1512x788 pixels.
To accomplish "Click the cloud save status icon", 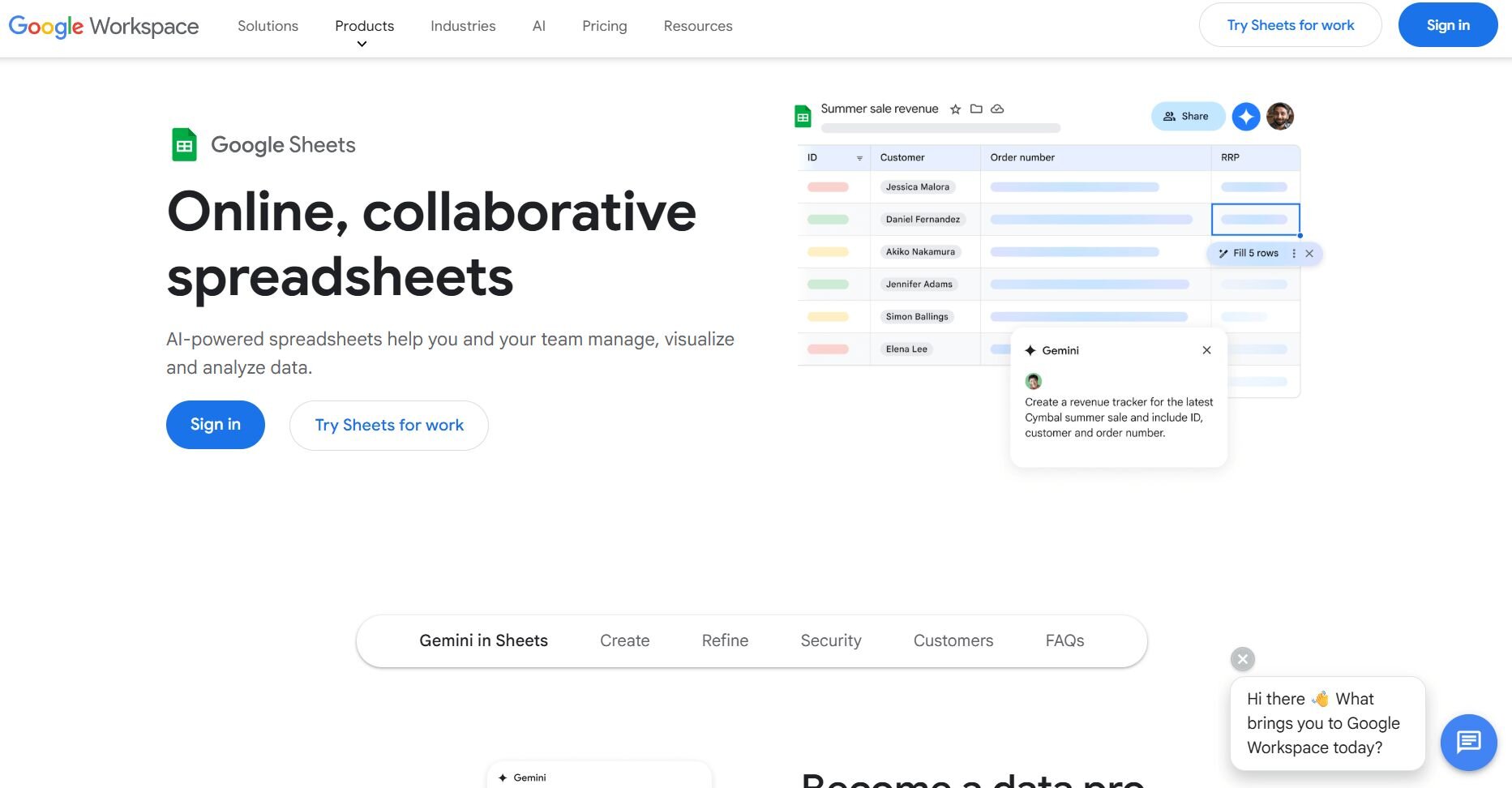I will (x=997, y=109).
